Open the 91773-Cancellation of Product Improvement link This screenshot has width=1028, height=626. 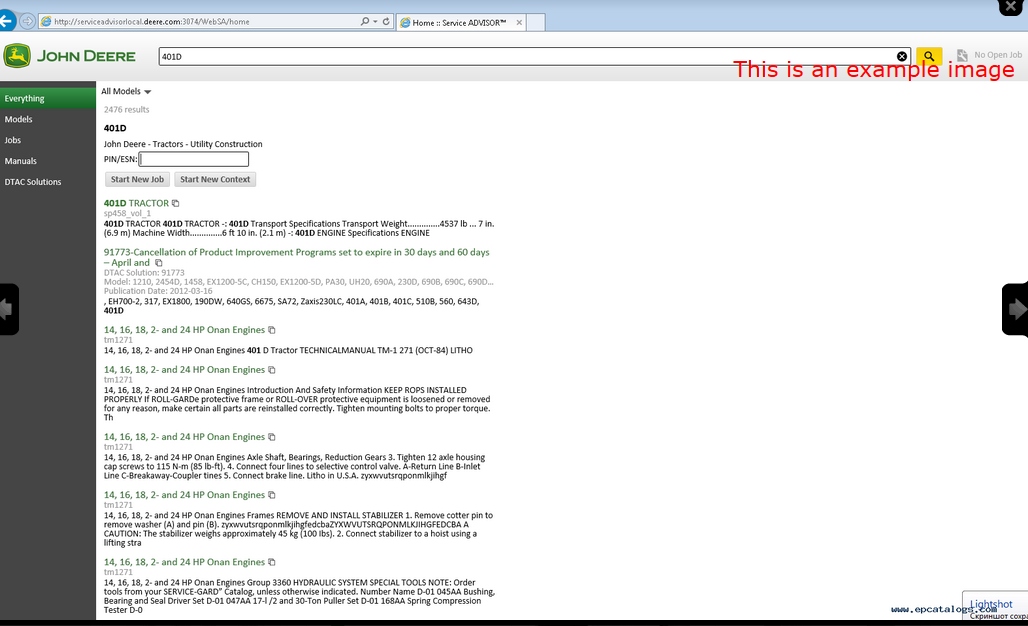click(x=296, y=257)
